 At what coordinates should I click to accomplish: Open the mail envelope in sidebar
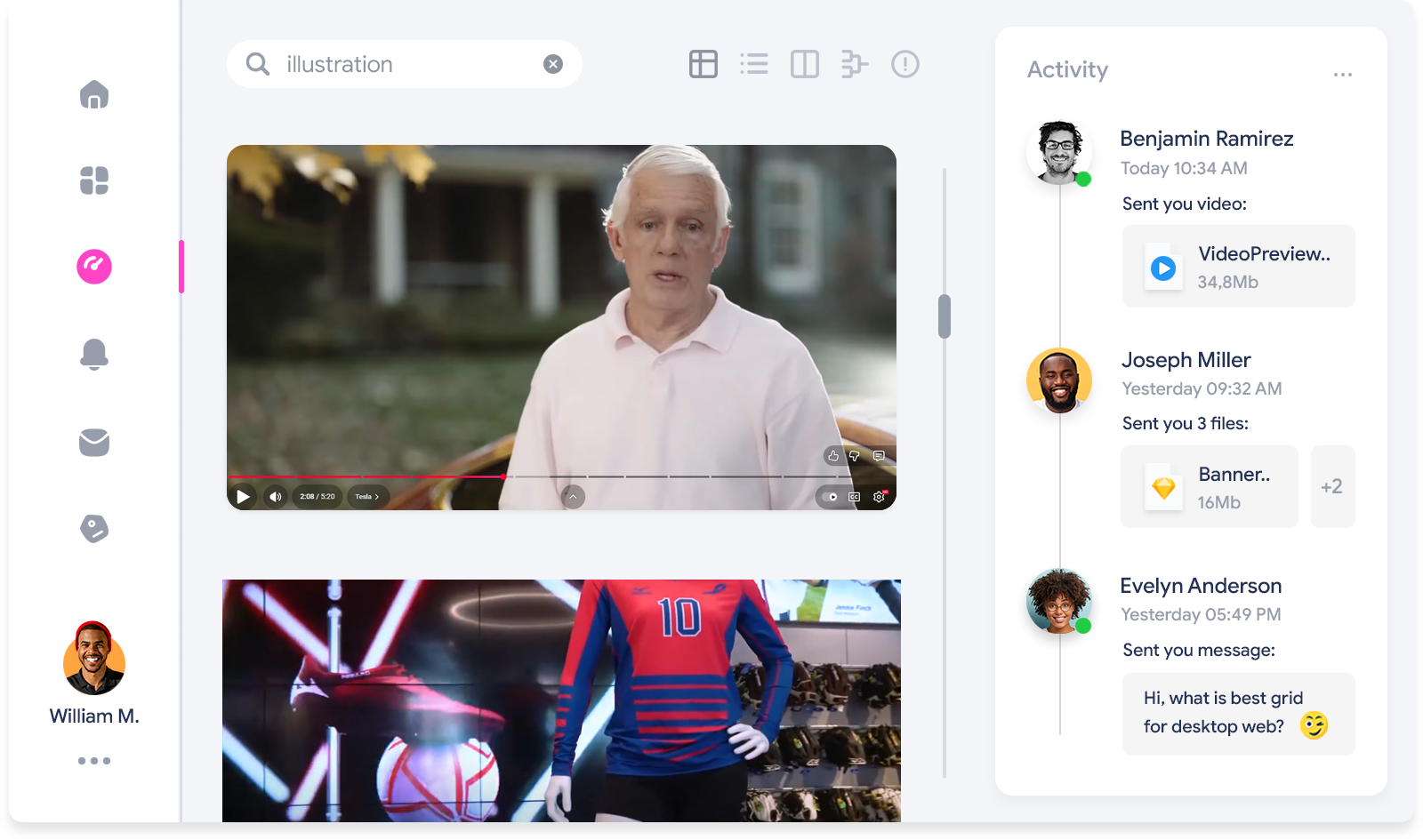[x=94, y=442]
